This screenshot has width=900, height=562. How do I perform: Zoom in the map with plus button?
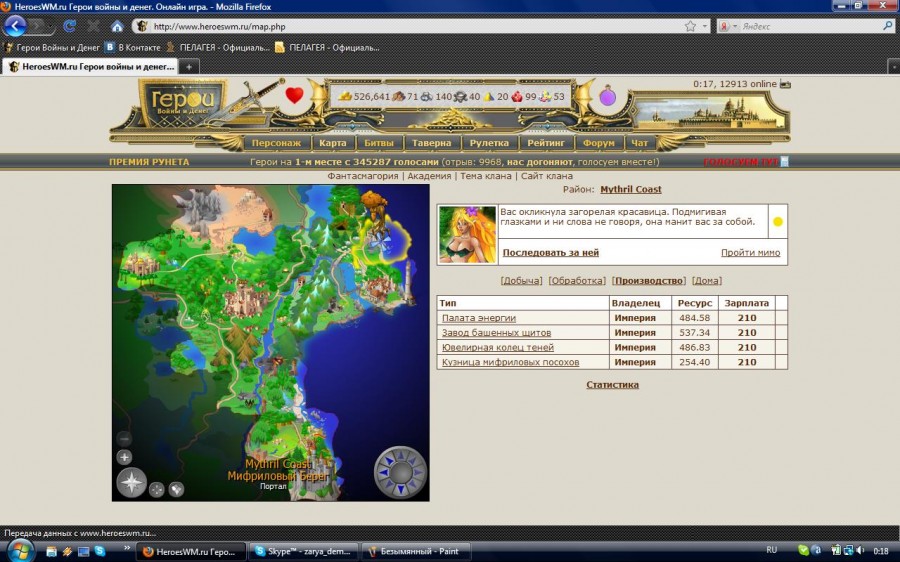(125, 457)
